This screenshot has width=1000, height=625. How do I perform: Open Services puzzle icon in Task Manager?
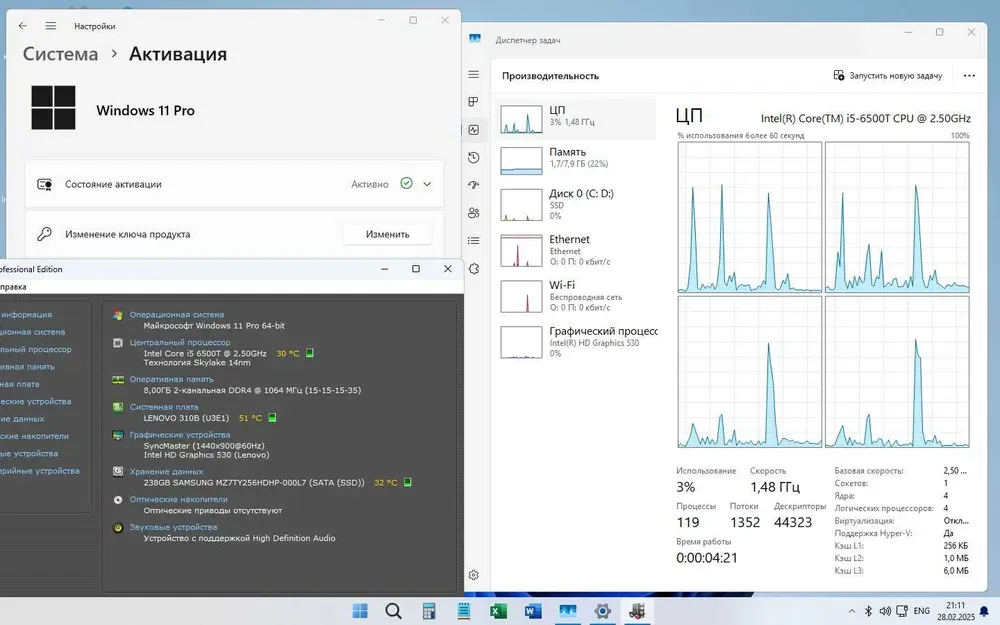coord(473,268)
